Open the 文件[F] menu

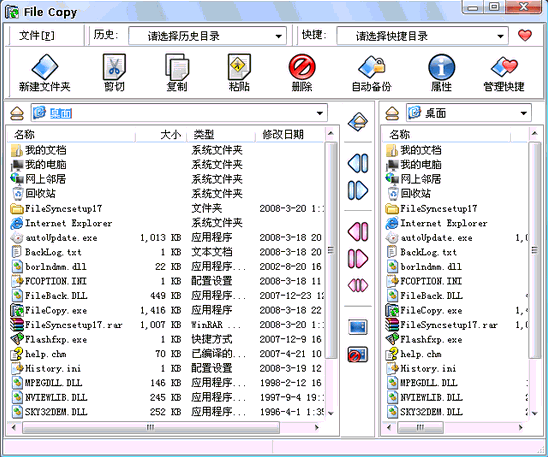36,35
